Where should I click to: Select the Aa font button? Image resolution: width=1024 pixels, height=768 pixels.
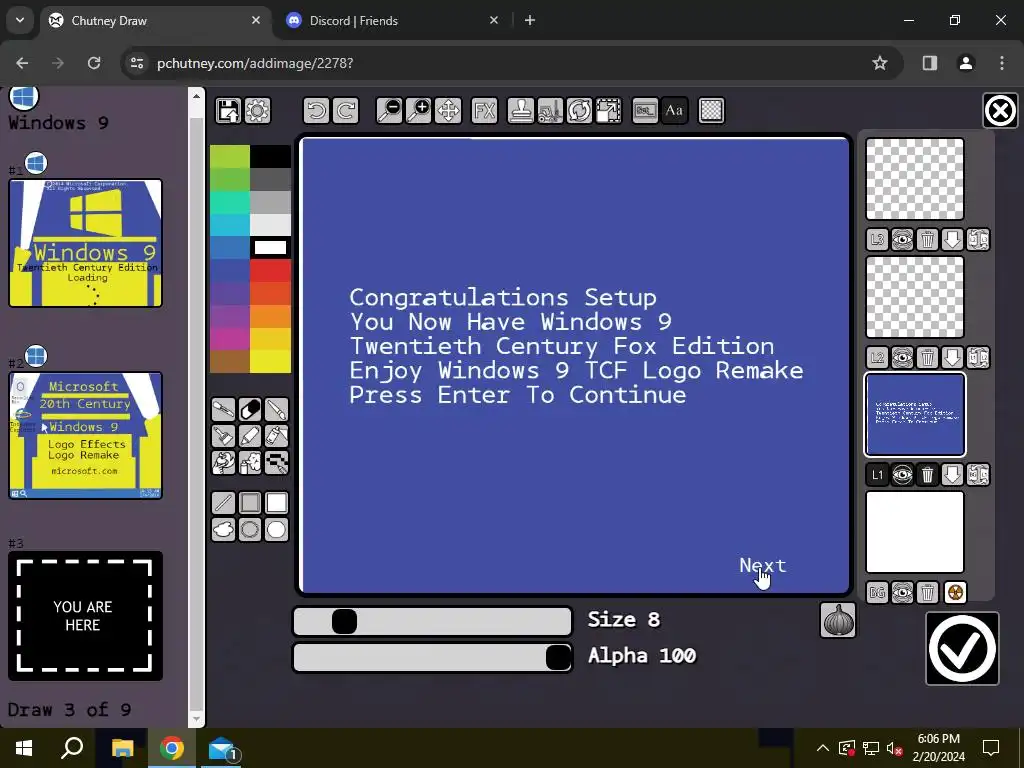[x=674, y=110]
